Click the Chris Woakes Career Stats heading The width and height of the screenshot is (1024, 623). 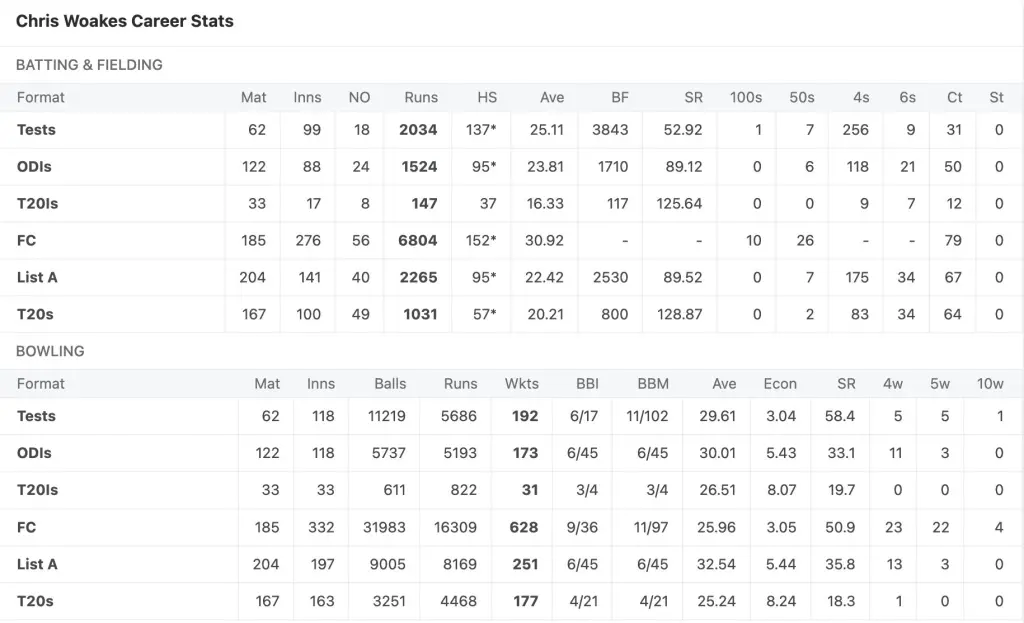click(125, 21)
